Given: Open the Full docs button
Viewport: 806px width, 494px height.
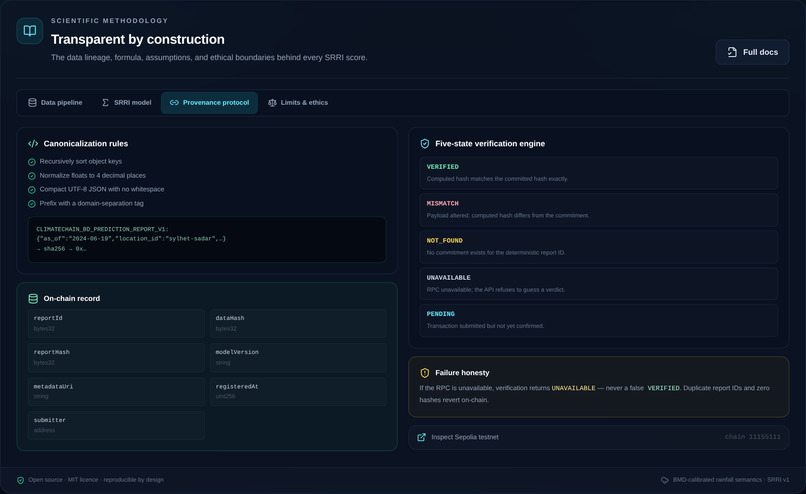Looking at the screenshot, I should click(x=752, y=52).
